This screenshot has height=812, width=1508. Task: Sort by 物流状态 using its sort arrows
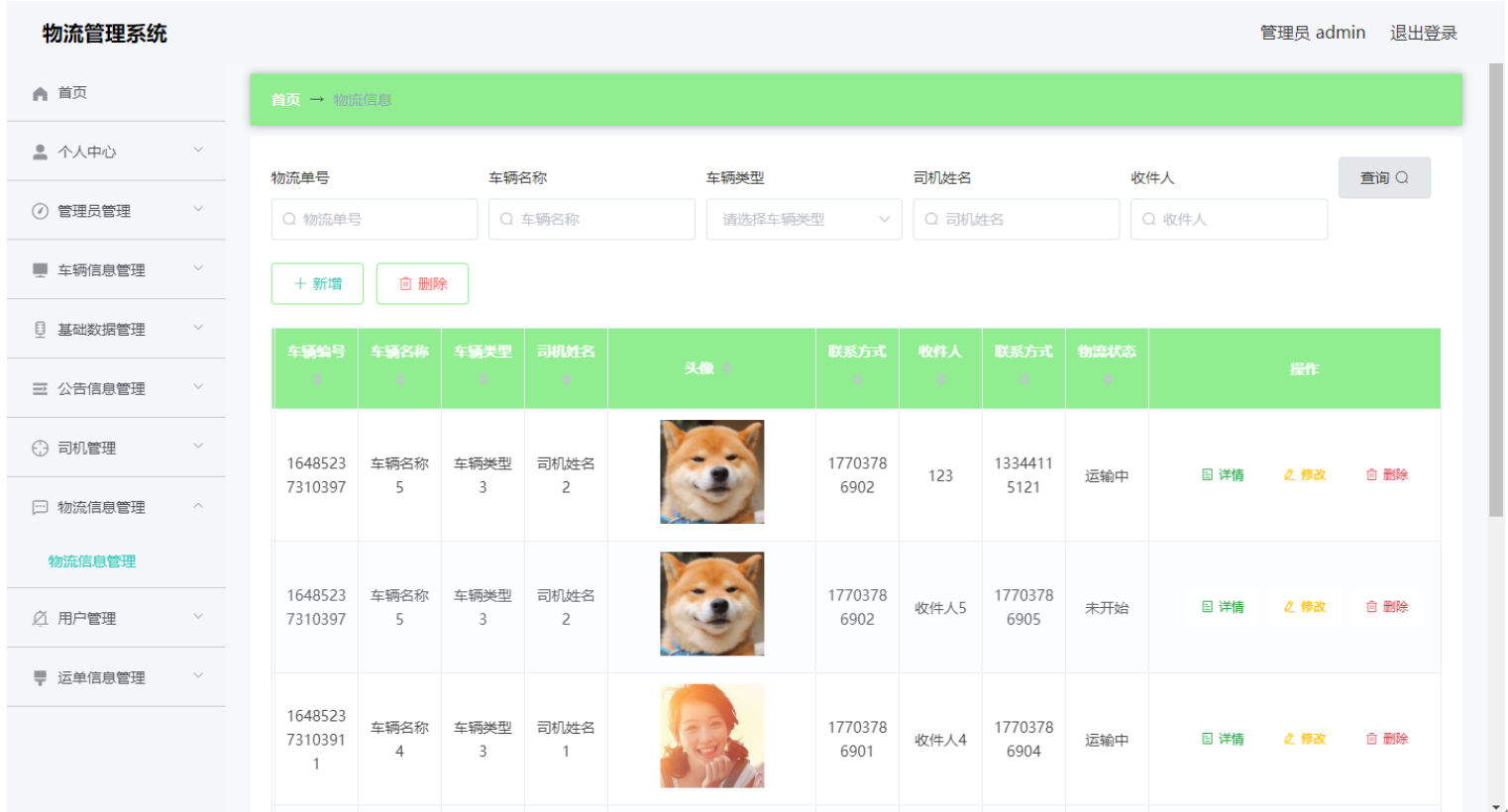coord(1107,379)
